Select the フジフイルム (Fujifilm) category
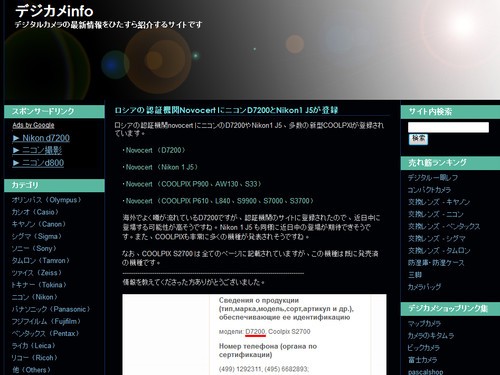Viewport: 500px width, 375px height. tap(46, 321)
